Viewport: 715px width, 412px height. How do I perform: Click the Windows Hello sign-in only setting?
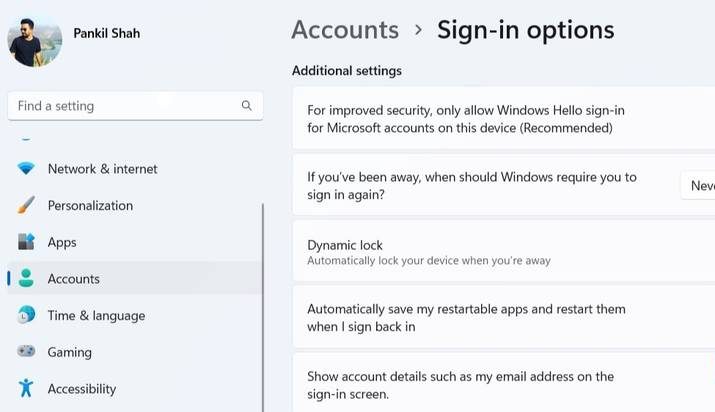tap(503, 118)
